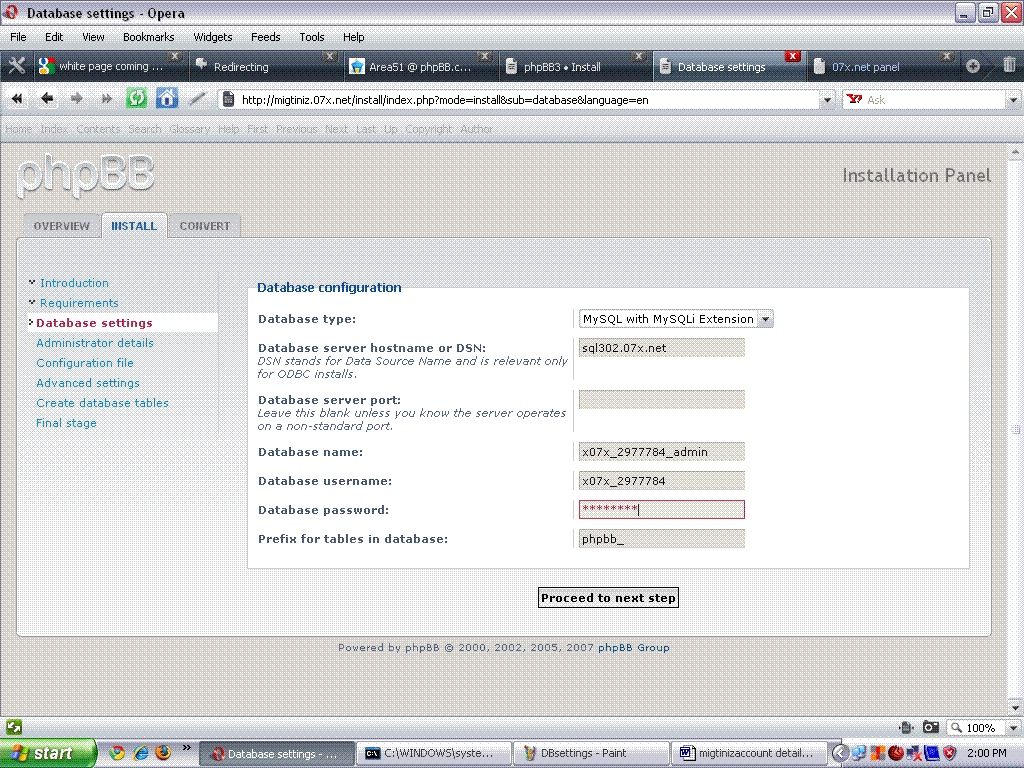Screen dimensions: 1024x768
Task: Click the camera icon in status bar
Action: [931, 727]
